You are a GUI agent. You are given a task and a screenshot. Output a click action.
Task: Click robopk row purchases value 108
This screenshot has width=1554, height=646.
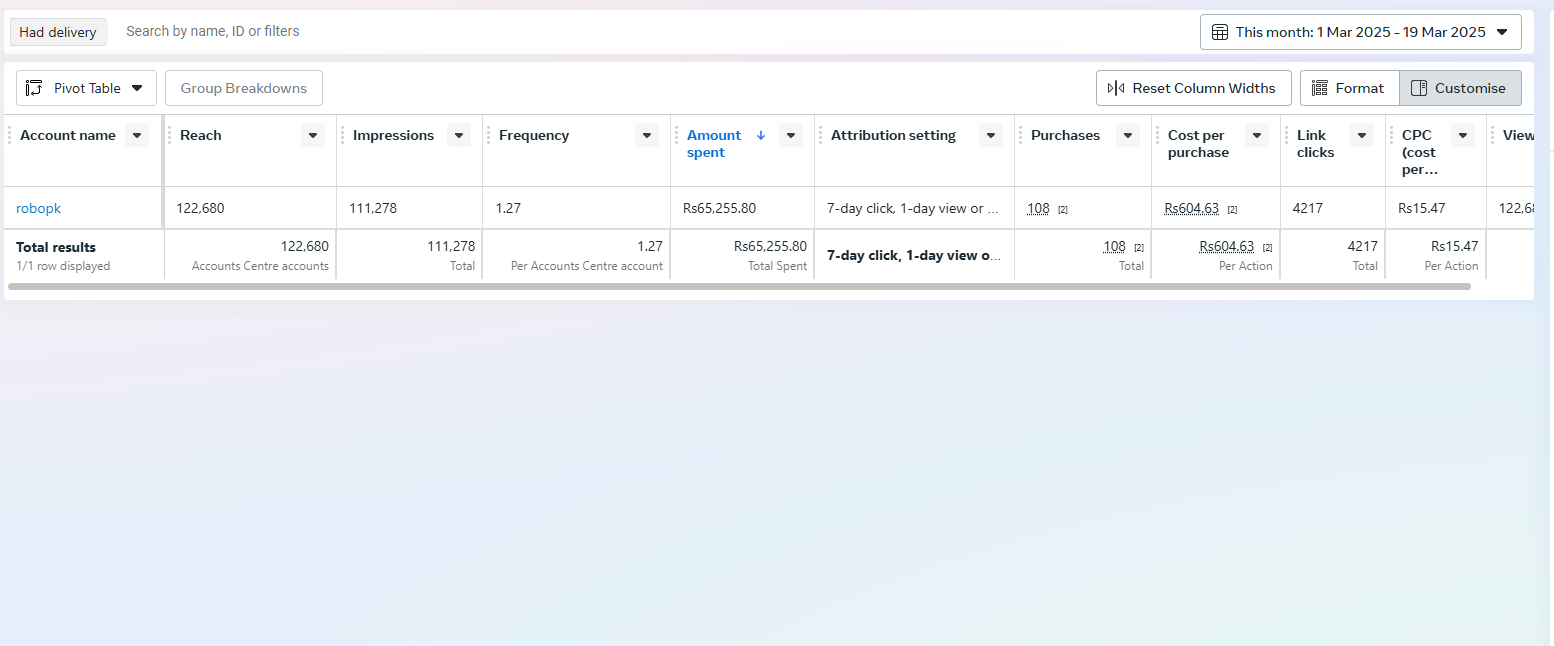click(1038, 208)
